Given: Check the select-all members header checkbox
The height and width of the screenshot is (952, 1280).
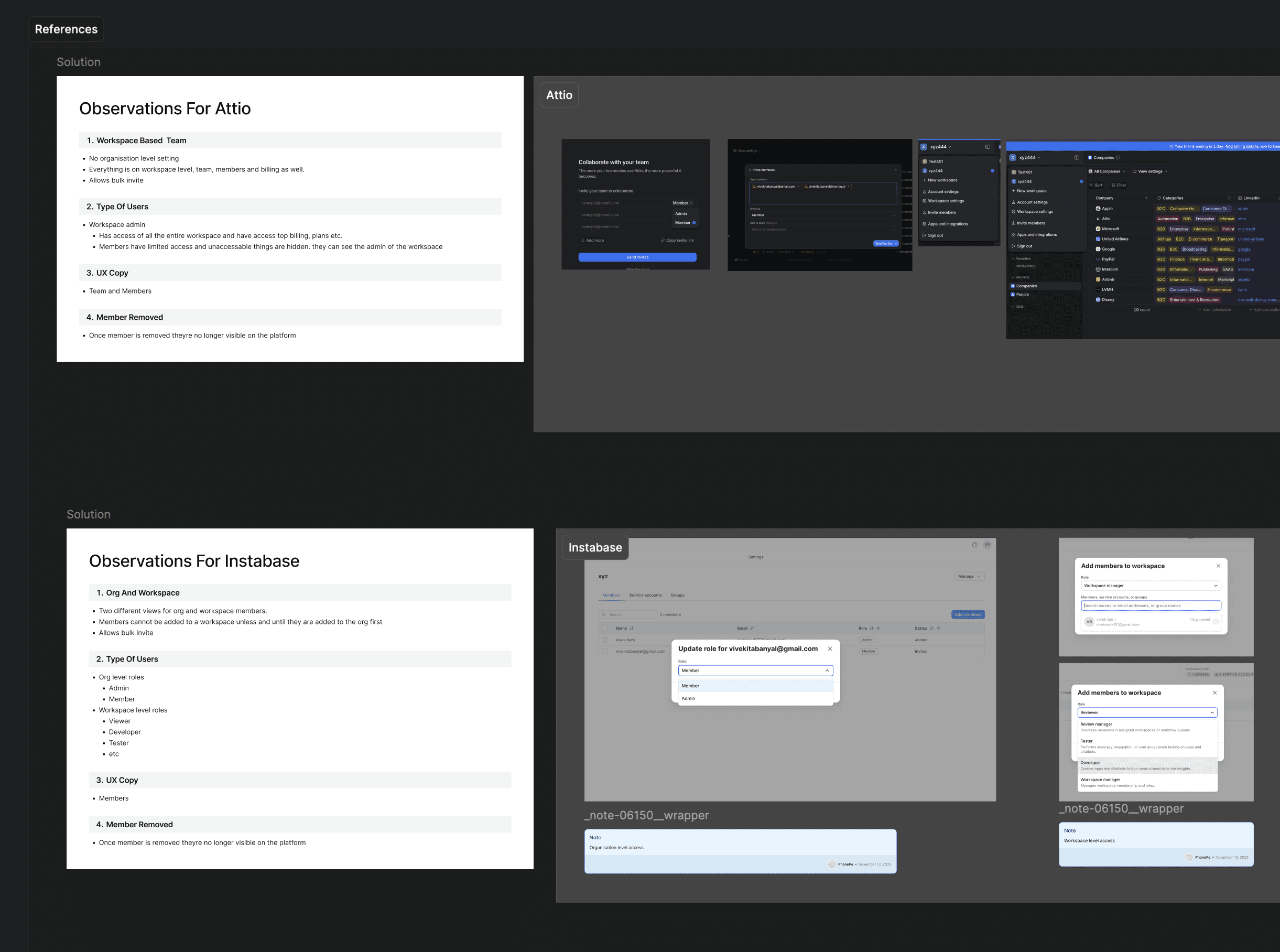Looking at the screenshot, I should pyautogui.click(x=604, y=628).
